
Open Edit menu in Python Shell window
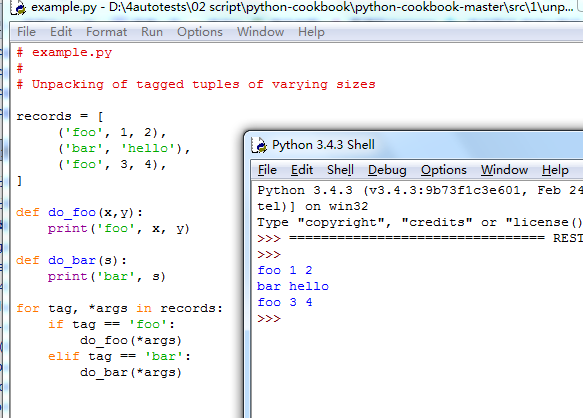click(302, 170)
